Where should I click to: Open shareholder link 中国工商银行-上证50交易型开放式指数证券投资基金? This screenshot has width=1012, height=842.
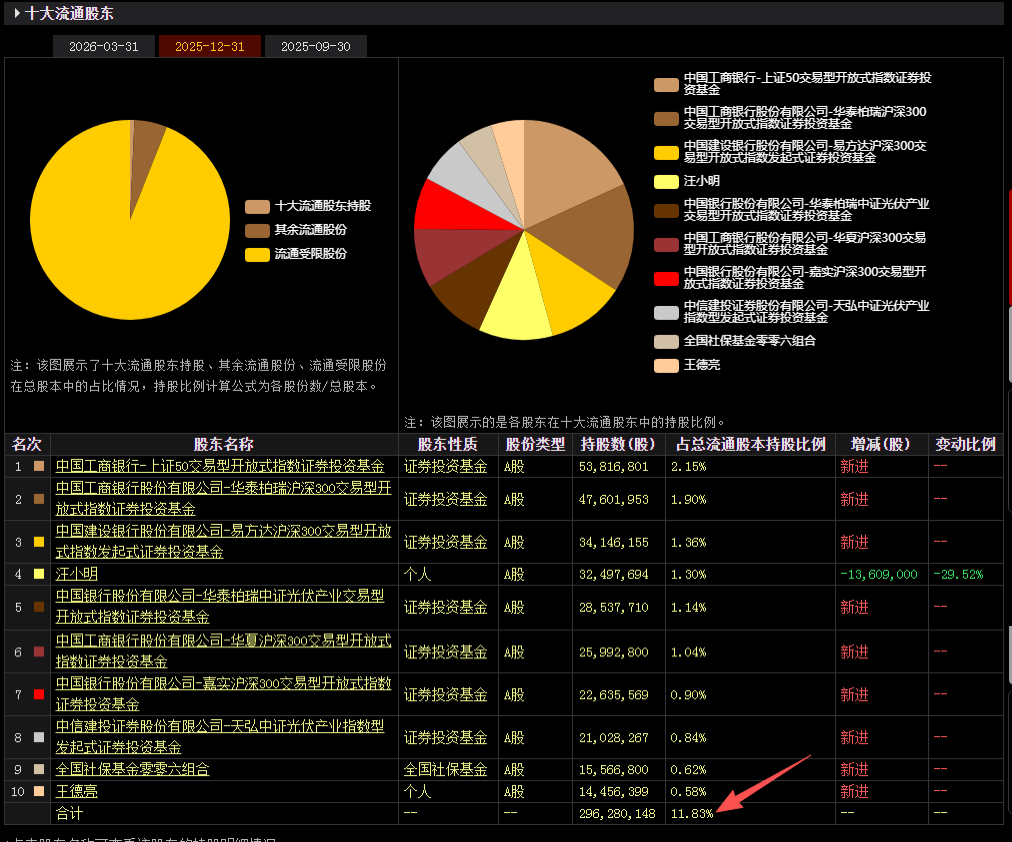[219, 466]
